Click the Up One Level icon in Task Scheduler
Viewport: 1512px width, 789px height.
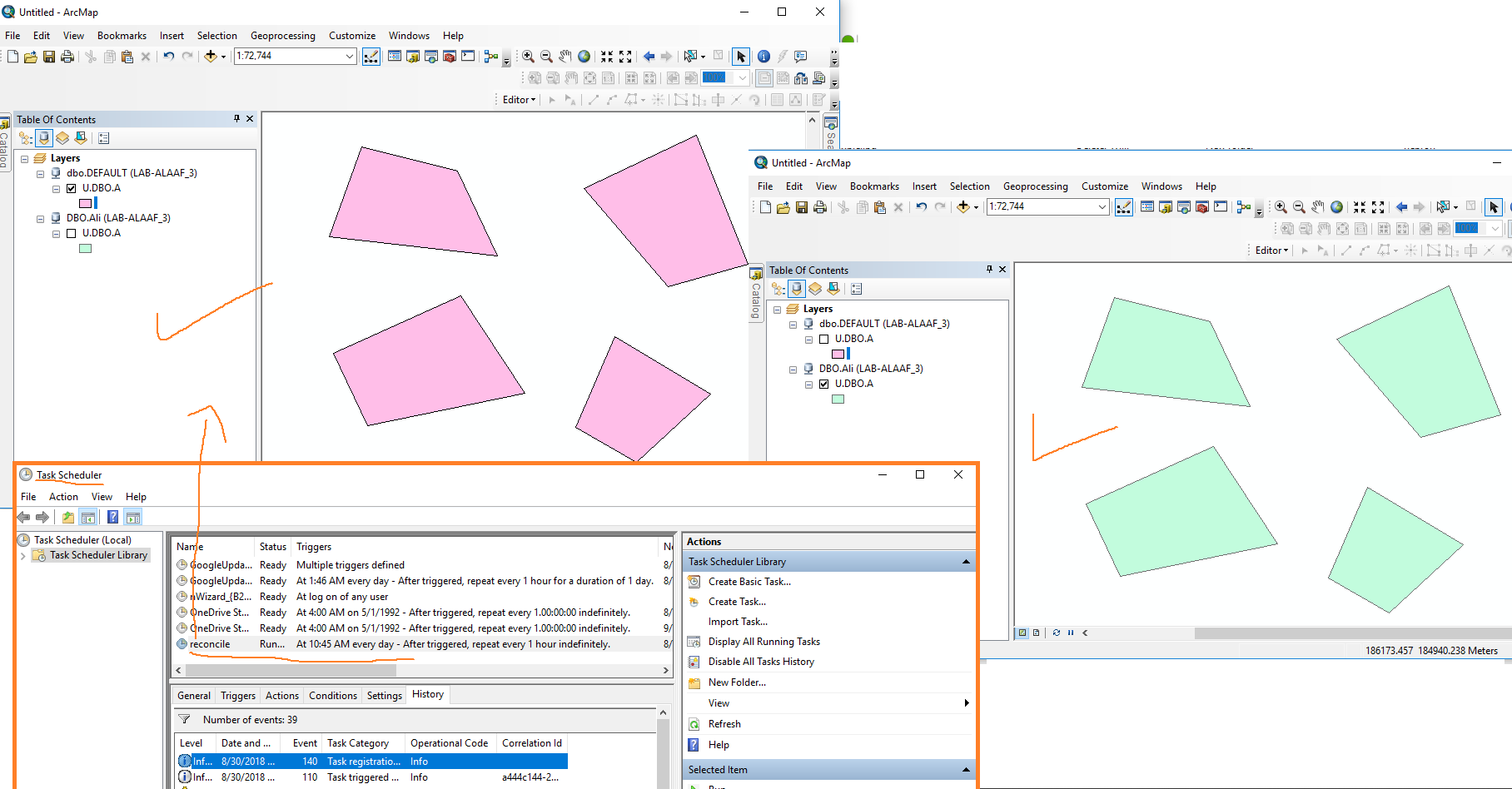click(68, 517)
